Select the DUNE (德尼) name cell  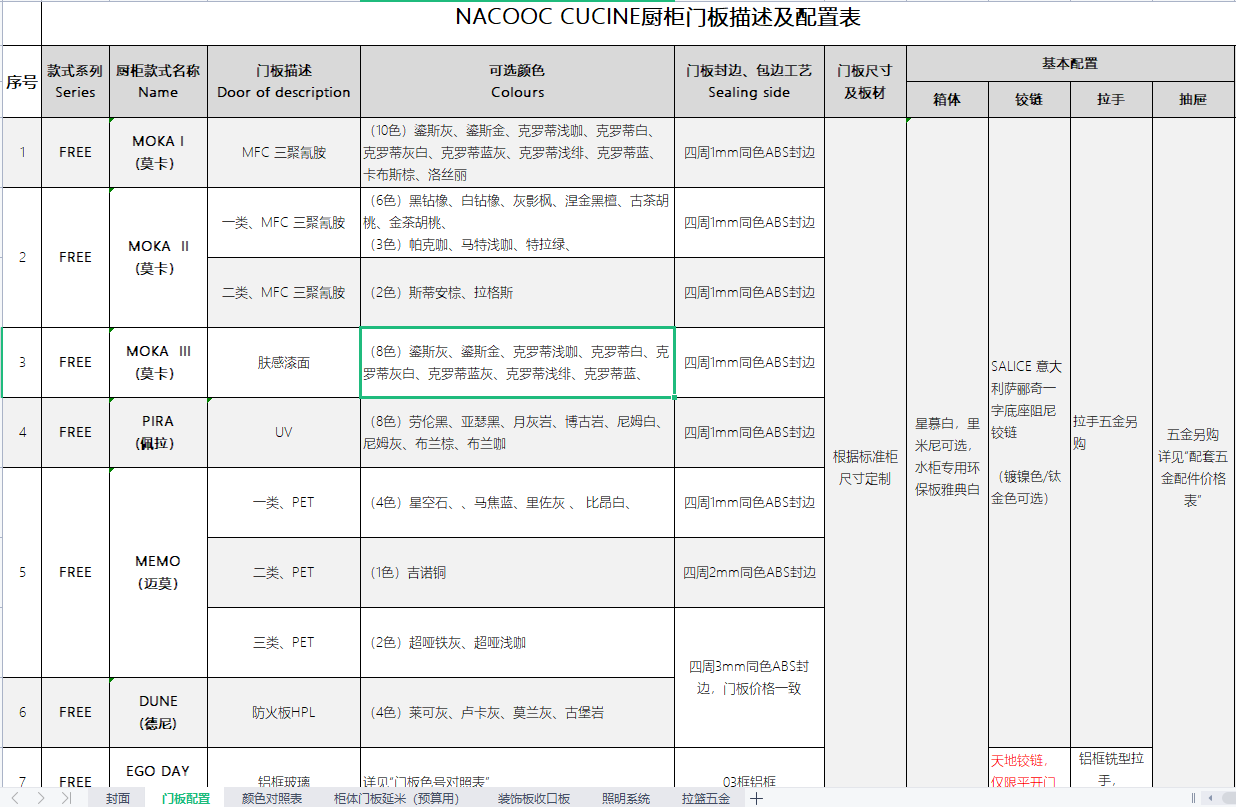tap(158, 712)
